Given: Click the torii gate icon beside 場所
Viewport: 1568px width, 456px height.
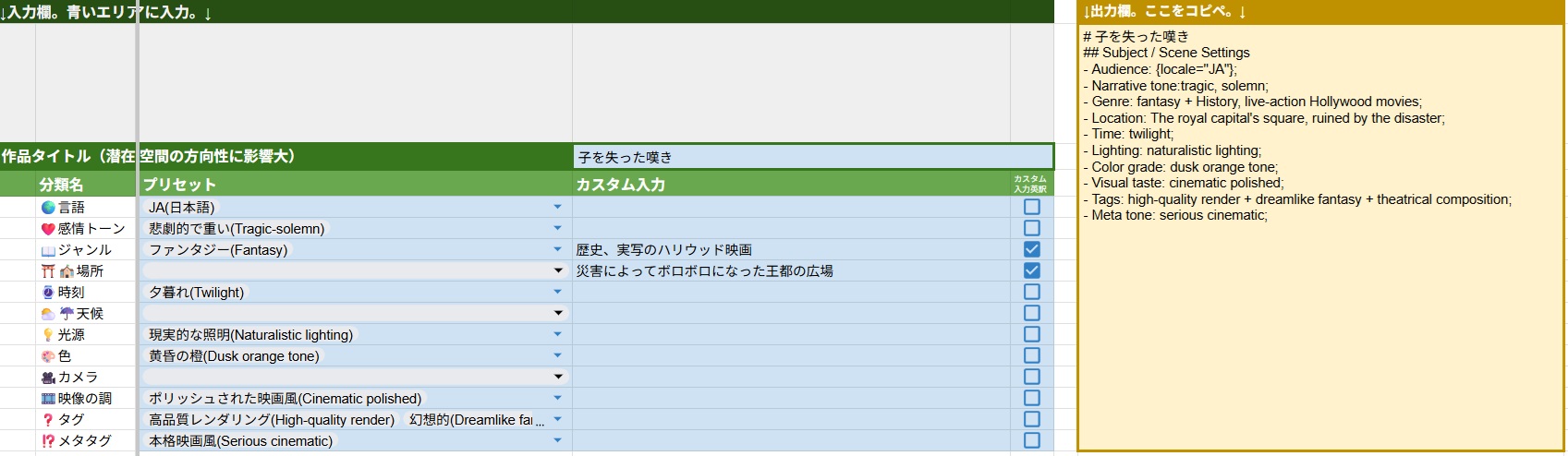Looking at the screenshot, I should tap(48, 271).
